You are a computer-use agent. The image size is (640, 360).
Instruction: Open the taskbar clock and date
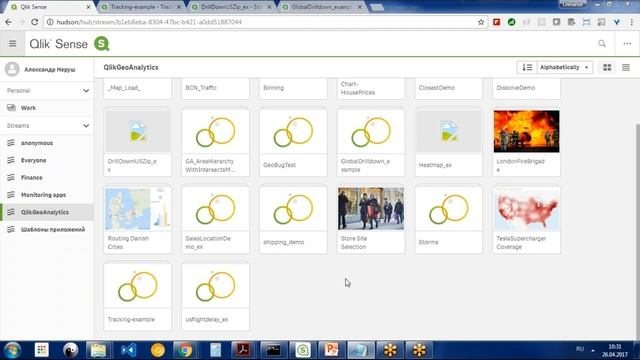tap(615, 350)
